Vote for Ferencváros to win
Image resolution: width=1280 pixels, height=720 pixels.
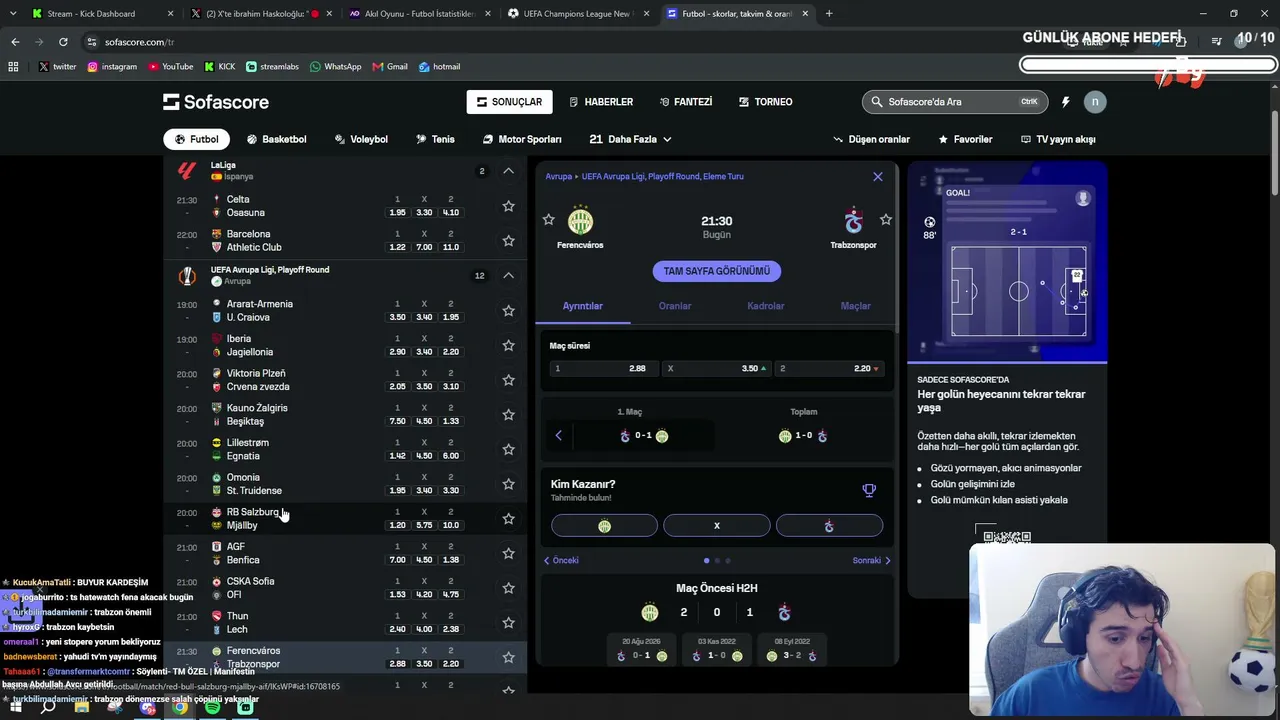(x=604, y=526)
